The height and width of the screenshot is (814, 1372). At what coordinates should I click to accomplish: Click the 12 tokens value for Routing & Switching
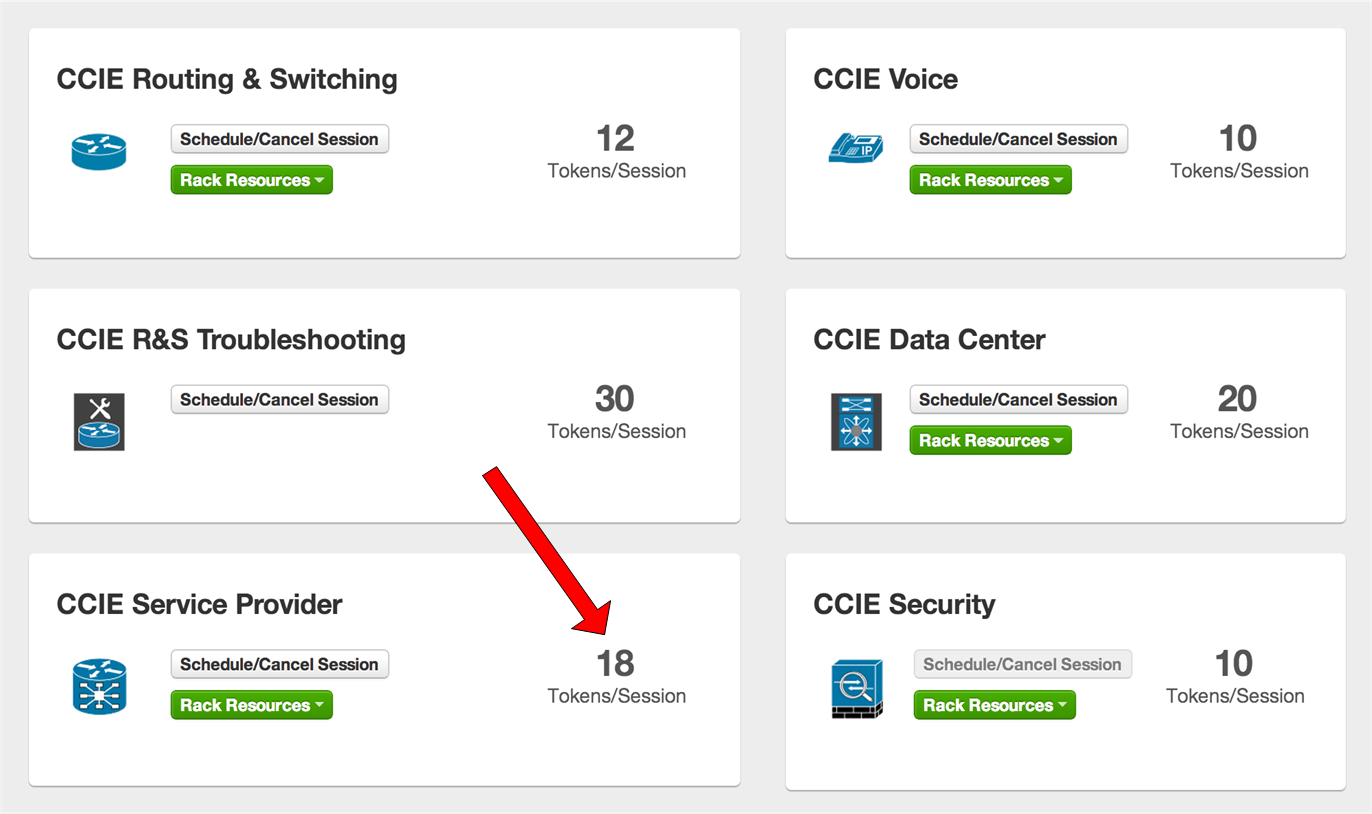click(x=616, y=138)
